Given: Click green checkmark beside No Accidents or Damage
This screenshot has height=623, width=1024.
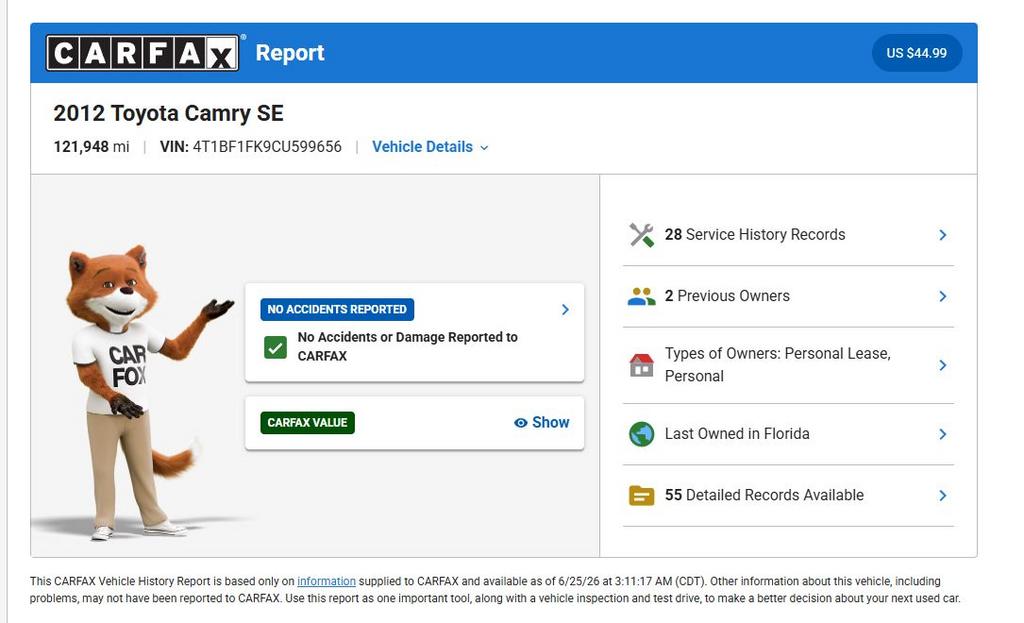Looking at the screenshot, I should [x=276, y=347].
